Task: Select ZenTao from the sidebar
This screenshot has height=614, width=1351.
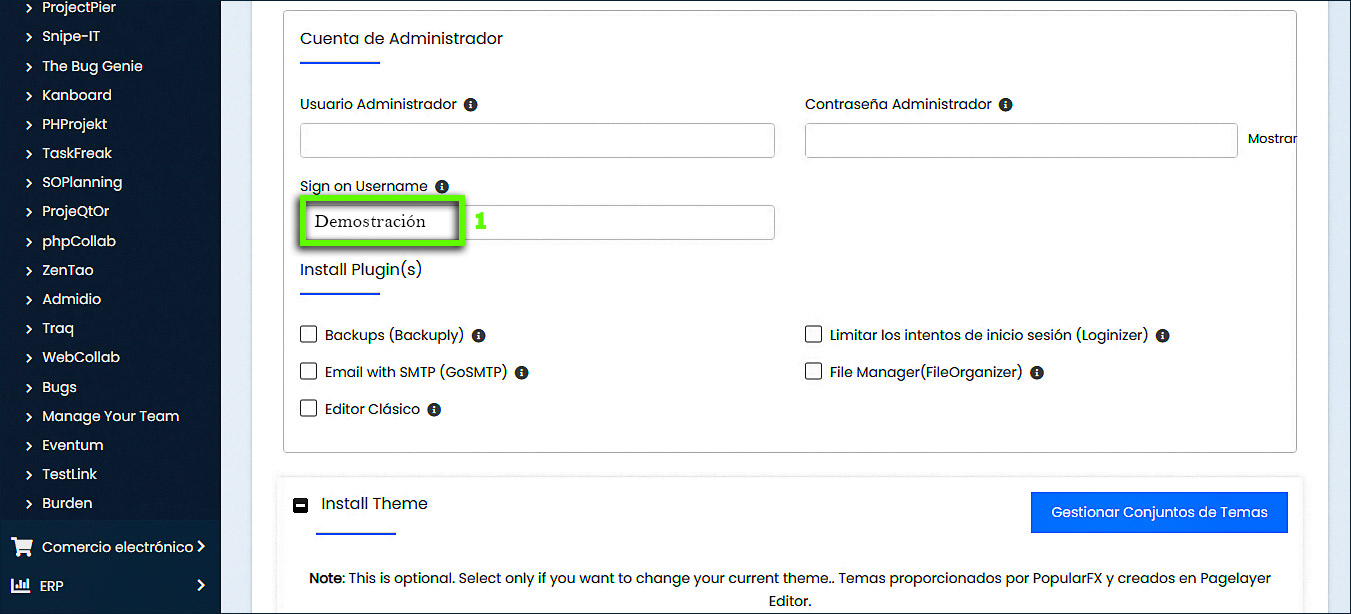Action: click(67, 270)
